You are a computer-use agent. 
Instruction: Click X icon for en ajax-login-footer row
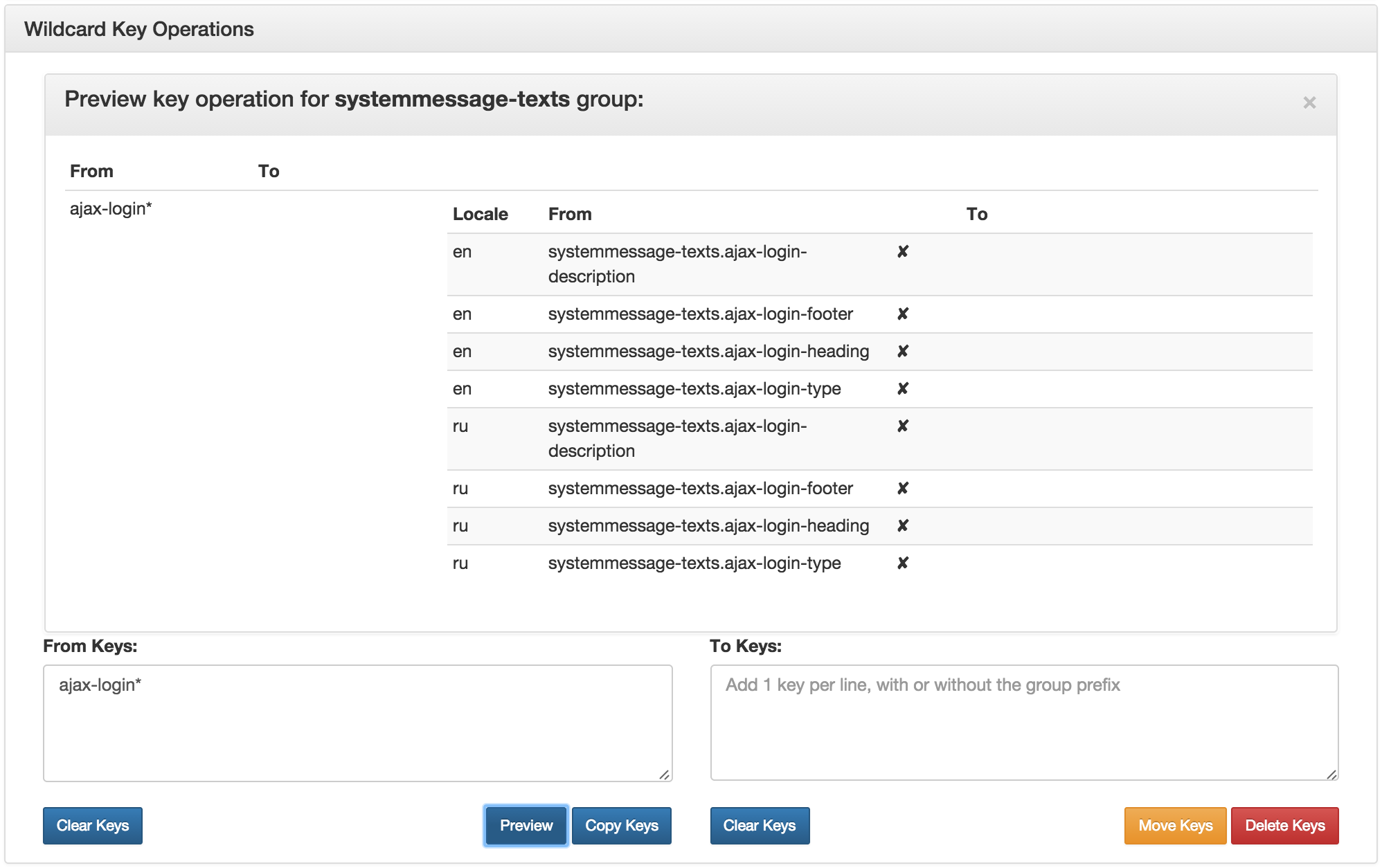pyautogui.click(x=903, y=314)
